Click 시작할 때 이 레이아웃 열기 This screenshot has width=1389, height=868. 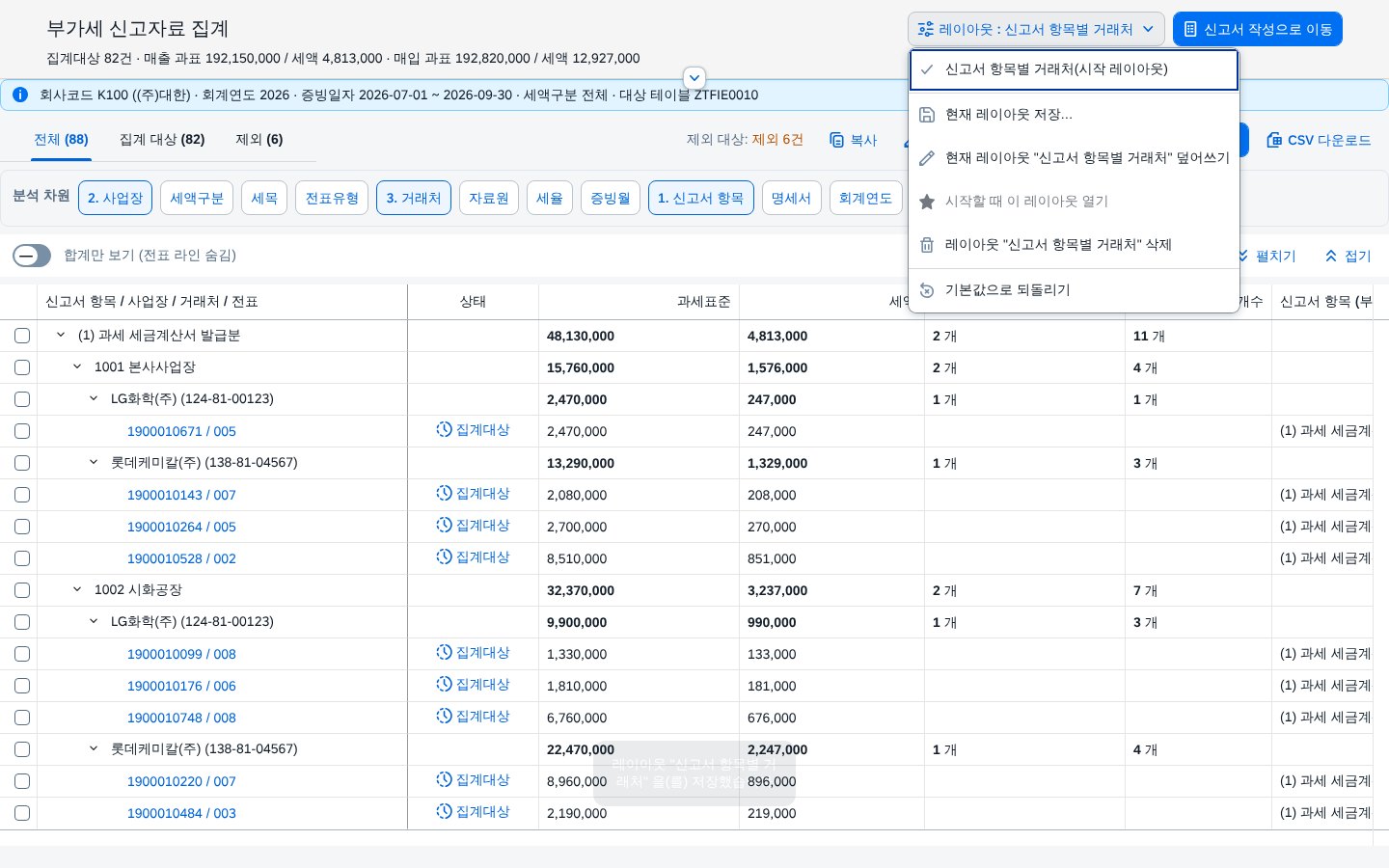[1074, 202]
